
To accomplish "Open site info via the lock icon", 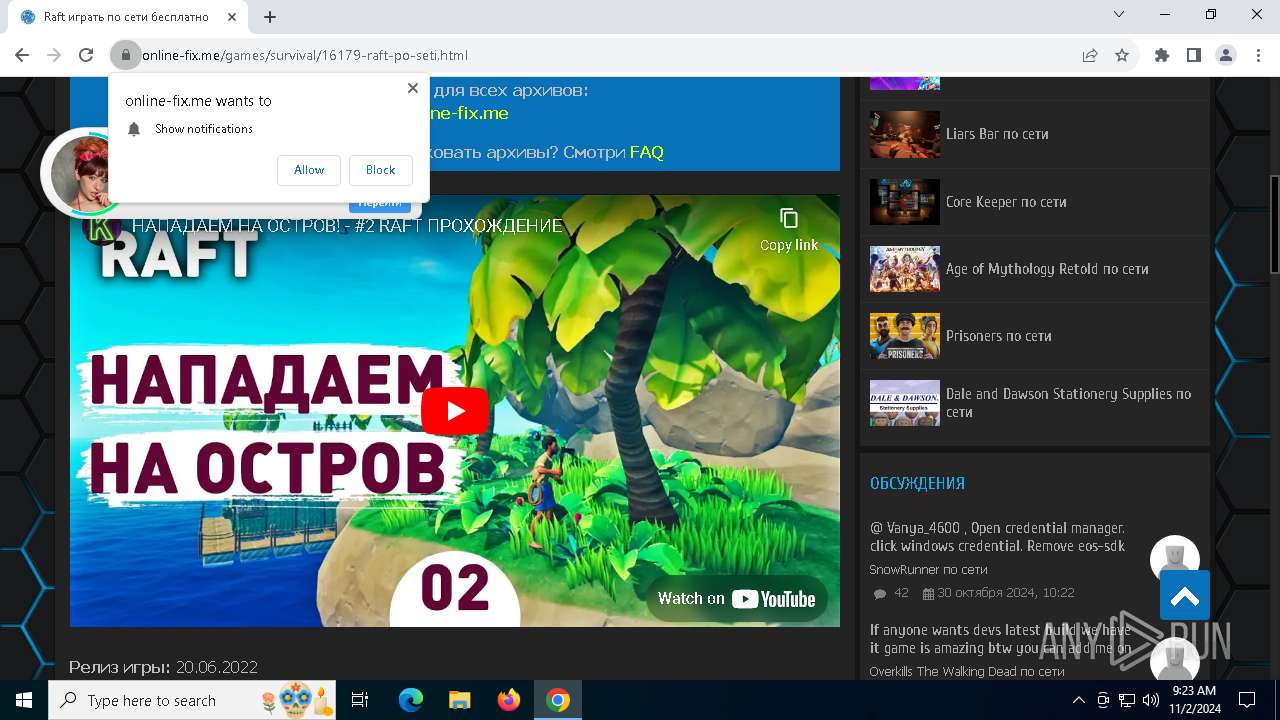I will (x=125, y=55).
